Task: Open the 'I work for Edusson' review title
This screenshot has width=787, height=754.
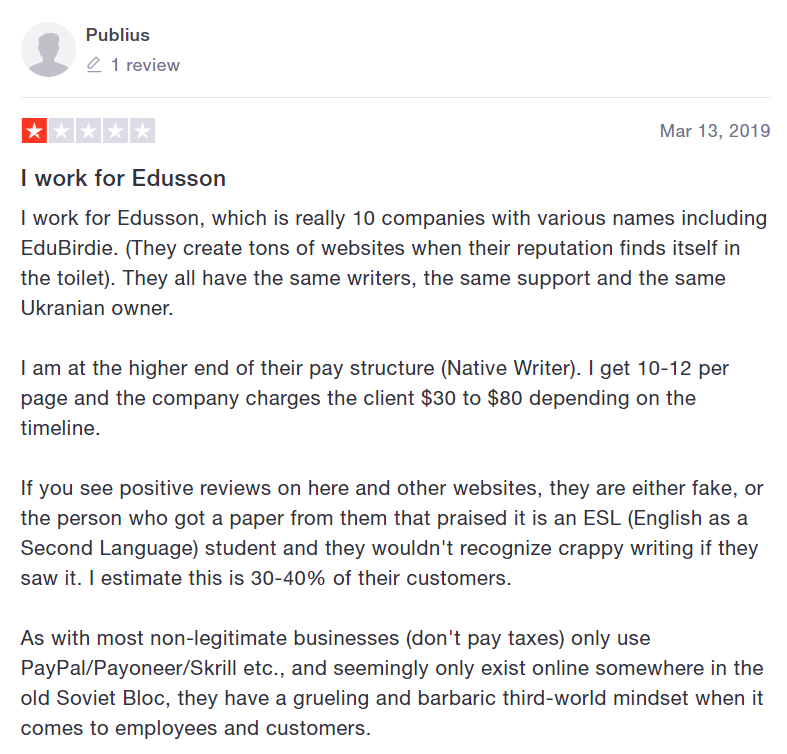Action: [123, 178]
